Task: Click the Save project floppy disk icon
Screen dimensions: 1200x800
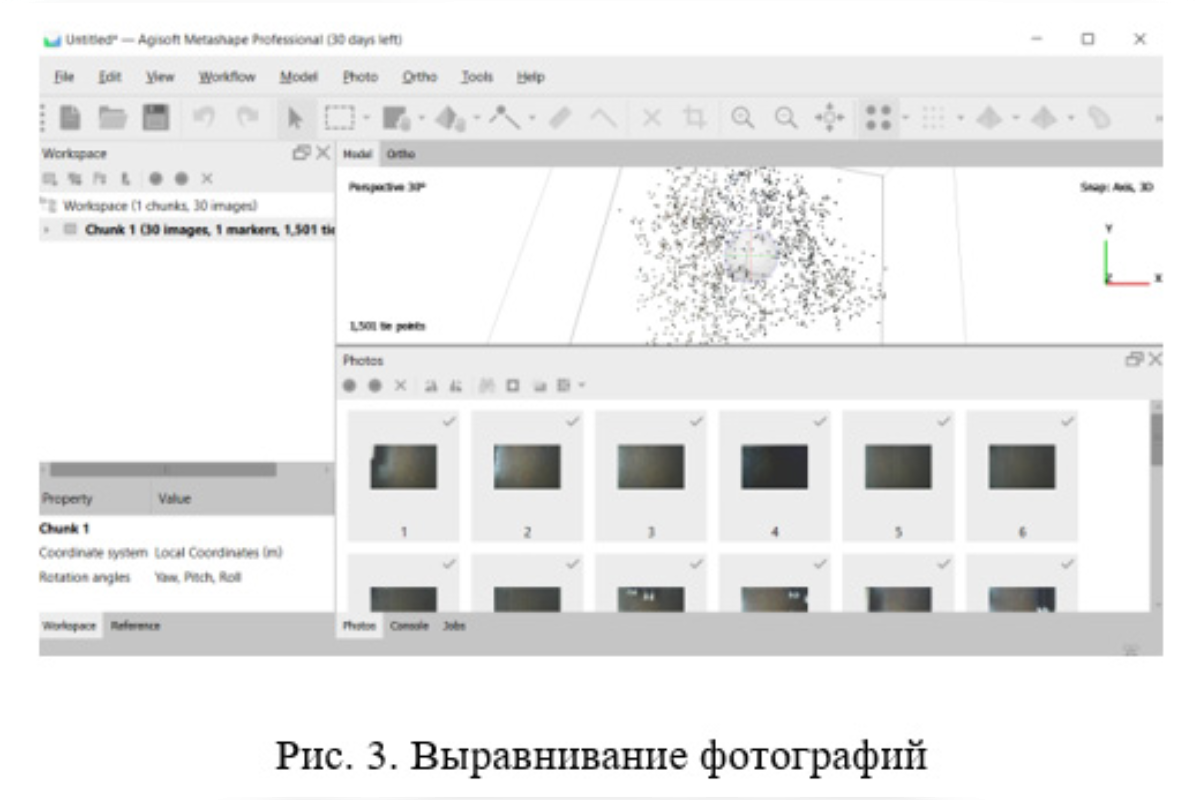Action: [x=155, y=118]
